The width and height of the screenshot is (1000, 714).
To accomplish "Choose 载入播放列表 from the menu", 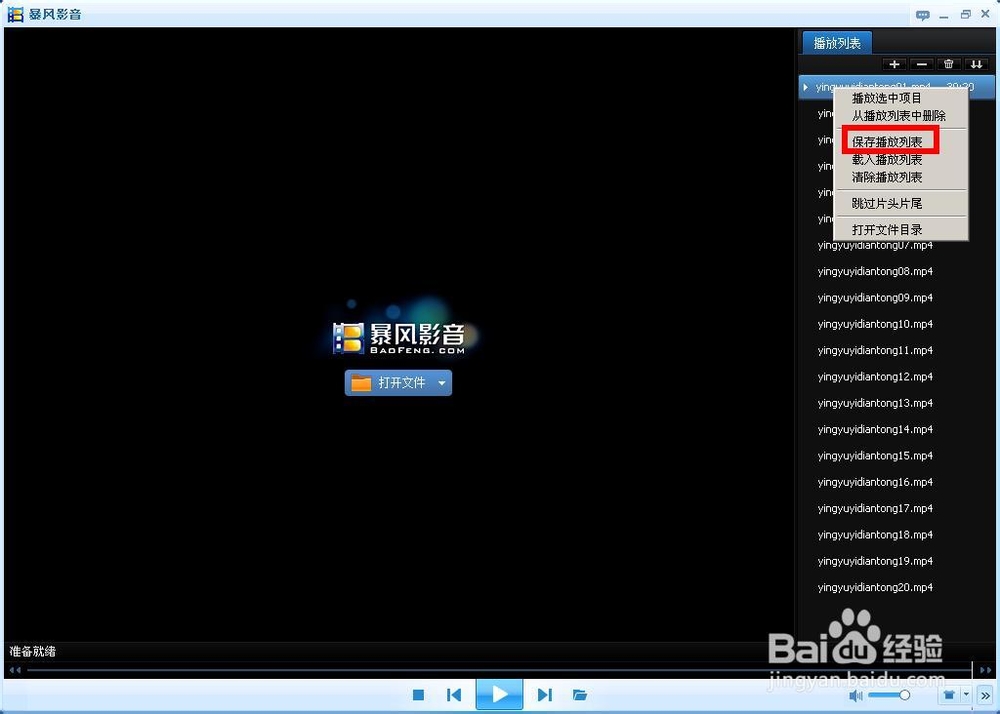I will tap(886, 159).
